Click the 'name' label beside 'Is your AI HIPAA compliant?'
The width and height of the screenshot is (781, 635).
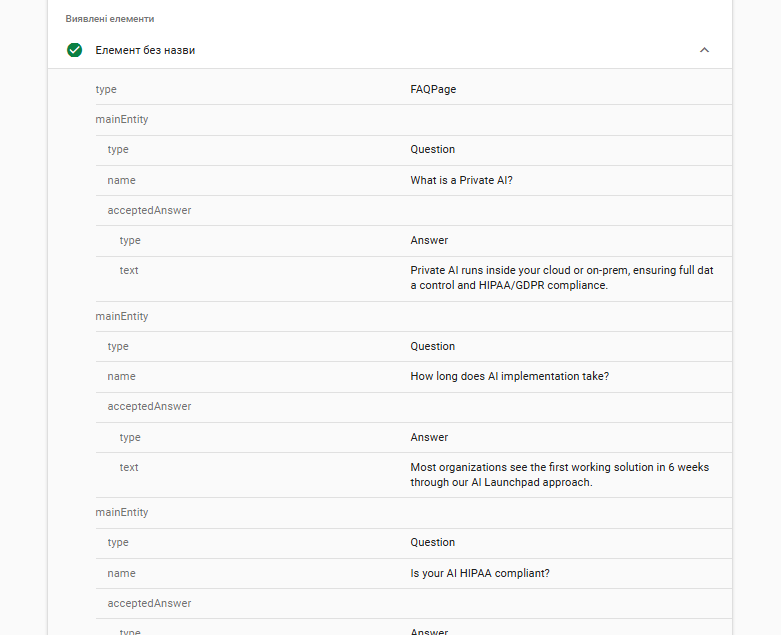(121, 573)
